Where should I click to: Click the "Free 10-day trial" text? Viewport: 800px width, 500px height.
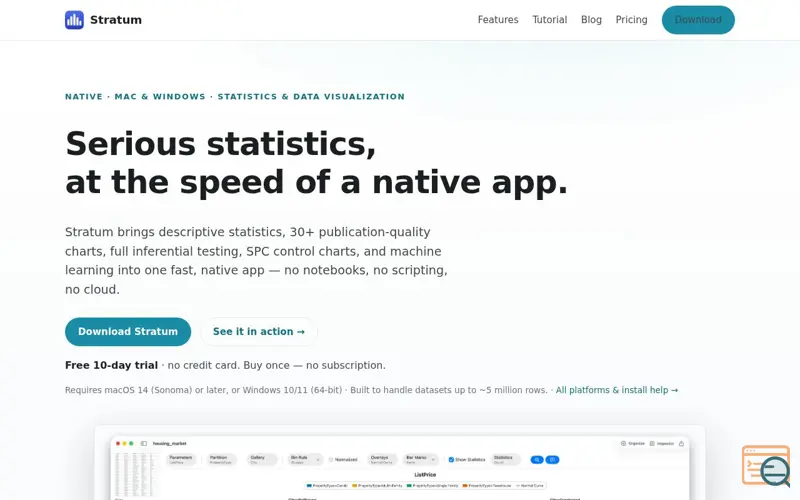[x=111, y=365]
